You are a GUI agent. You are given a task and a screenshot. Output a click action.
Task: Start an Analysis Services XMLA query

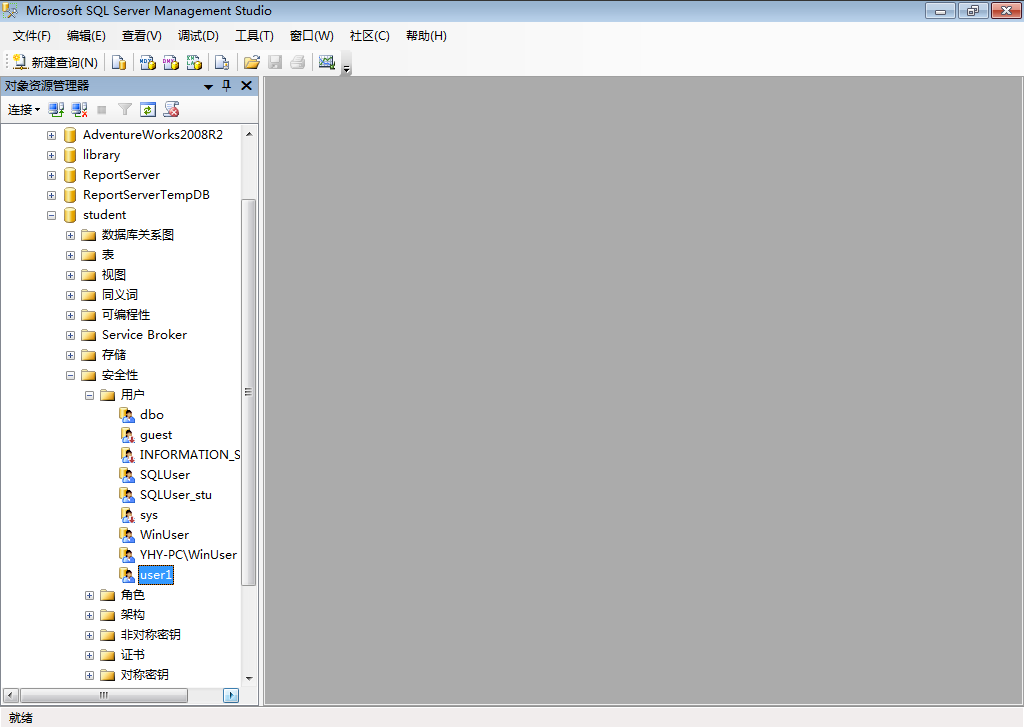pos(194,62)
